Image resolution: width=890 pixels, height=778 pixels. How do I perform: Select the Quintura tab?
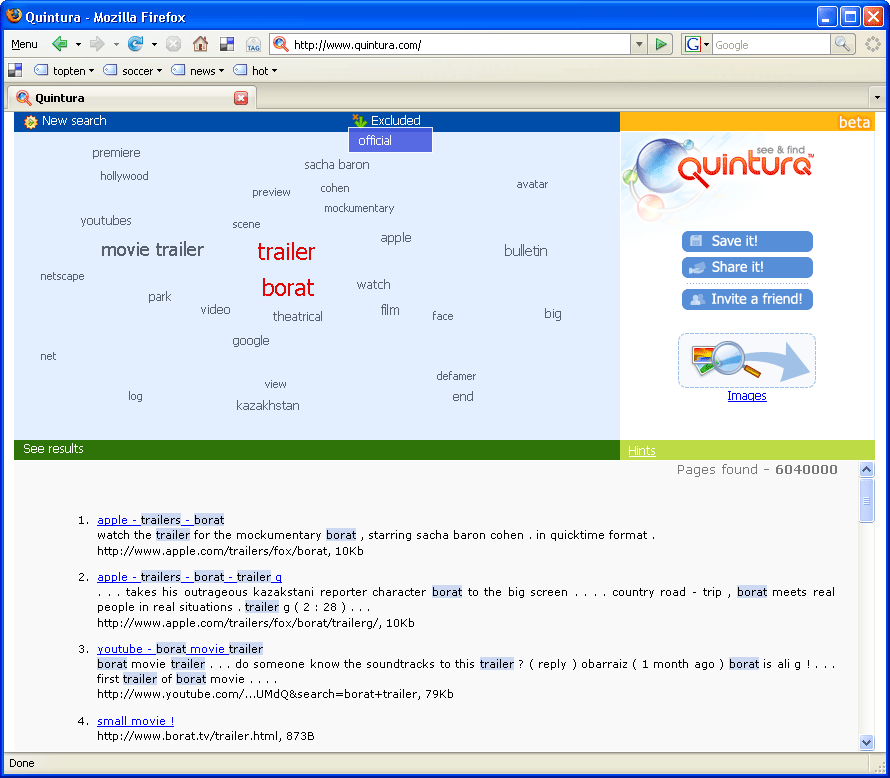[131, 98]
